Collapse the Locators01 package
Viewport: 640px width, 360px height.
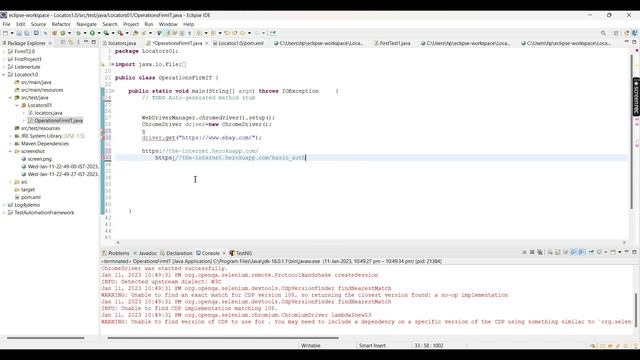tap(17, 105)
